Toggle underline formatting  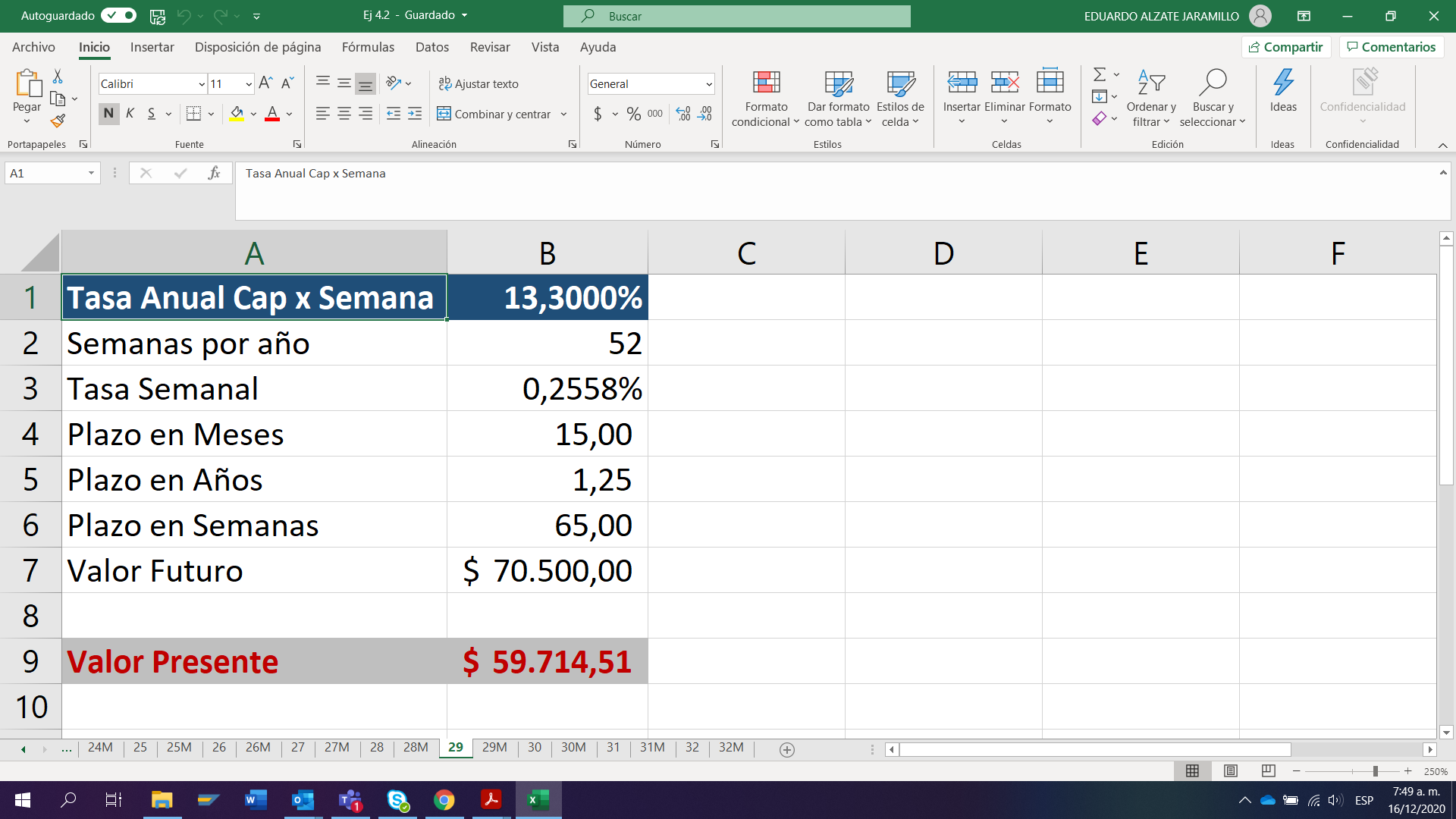coord(152,113)
